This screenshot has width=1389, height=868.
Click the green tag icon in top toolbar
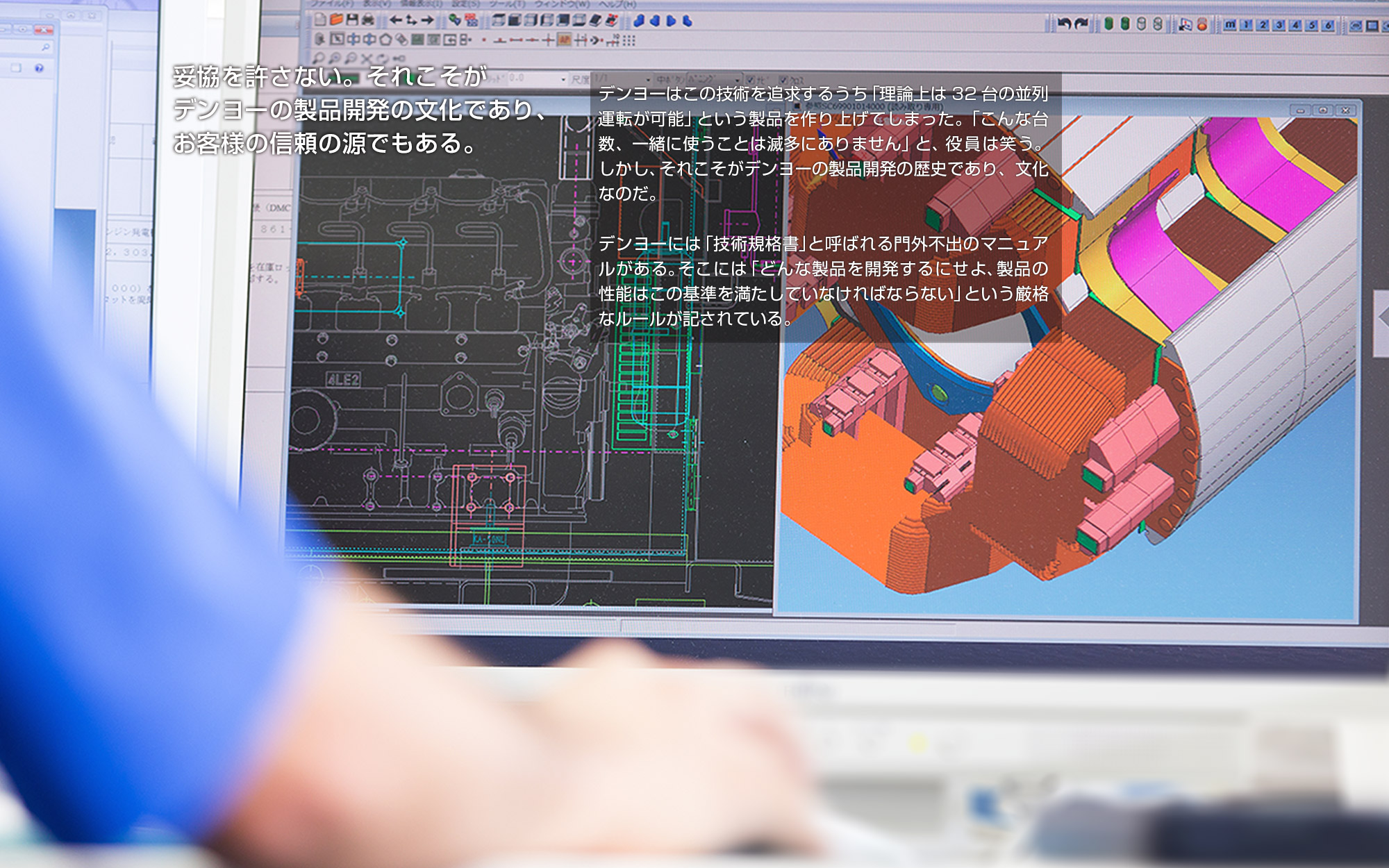point(455,19)
